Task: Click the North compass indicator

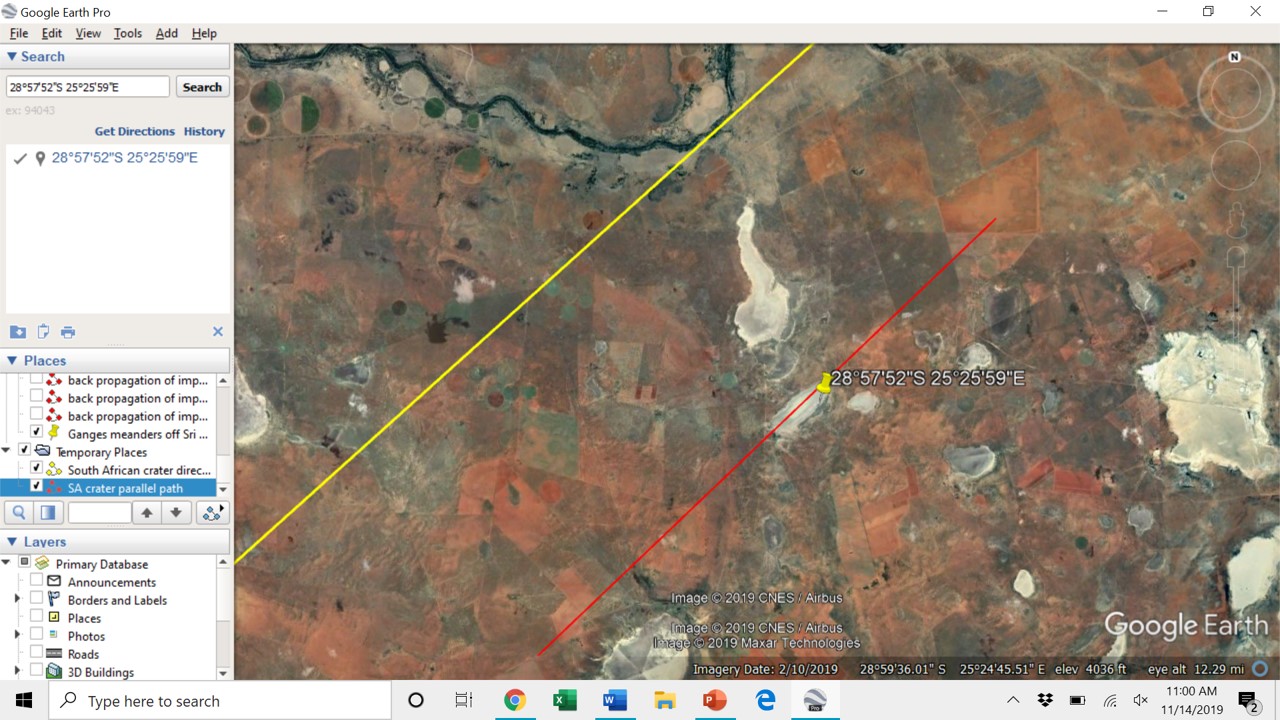Action: tap(1234, 57)
